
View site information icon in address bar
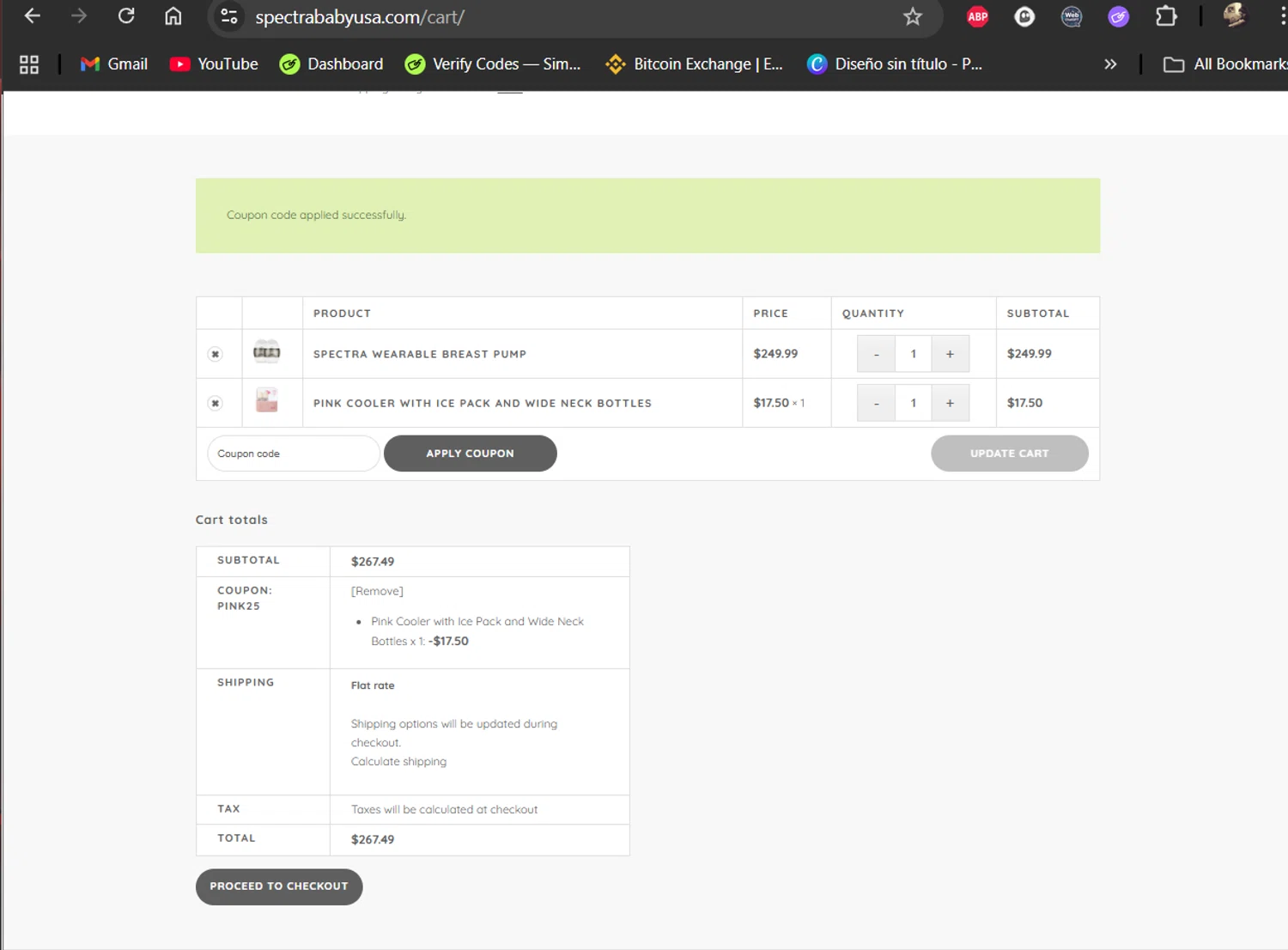(229, 16)
